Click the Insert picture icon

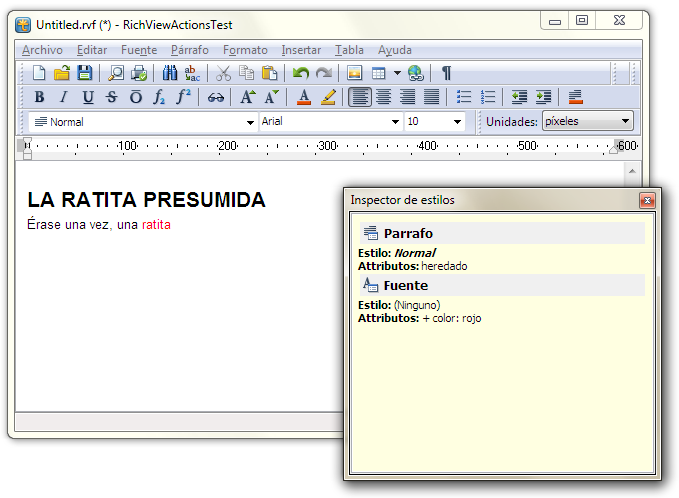[354, 73]
